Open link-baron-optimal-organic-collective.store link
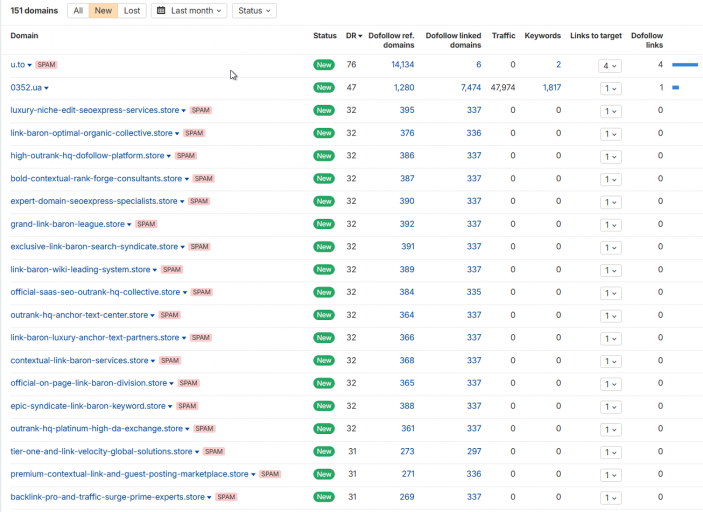The height and width of the screenshot is (512, 703). [x=91, y=133]
